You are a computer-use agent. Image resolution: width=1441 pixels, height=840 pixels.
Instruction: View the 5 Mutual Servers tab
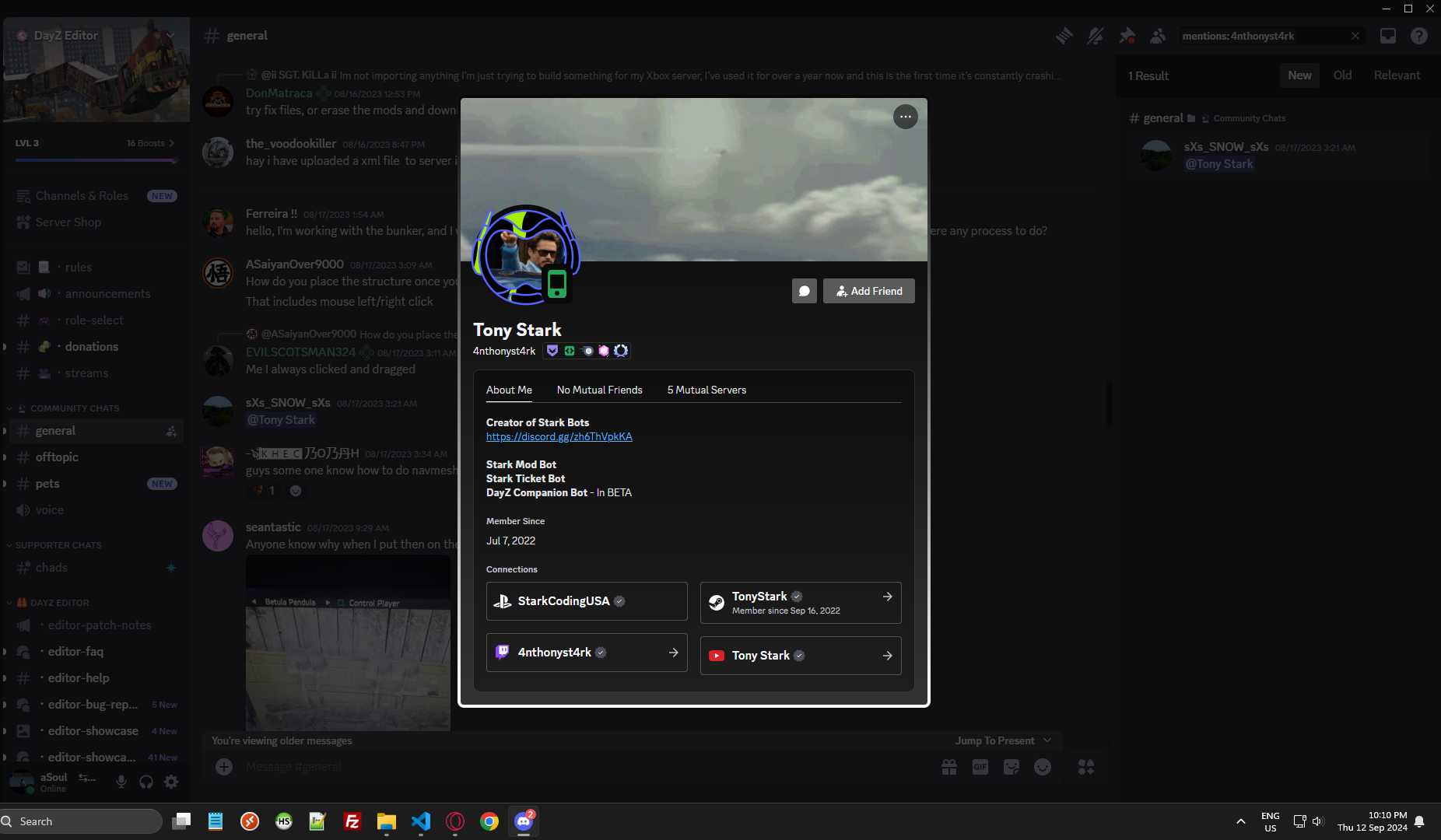click(x=706, y=390)
